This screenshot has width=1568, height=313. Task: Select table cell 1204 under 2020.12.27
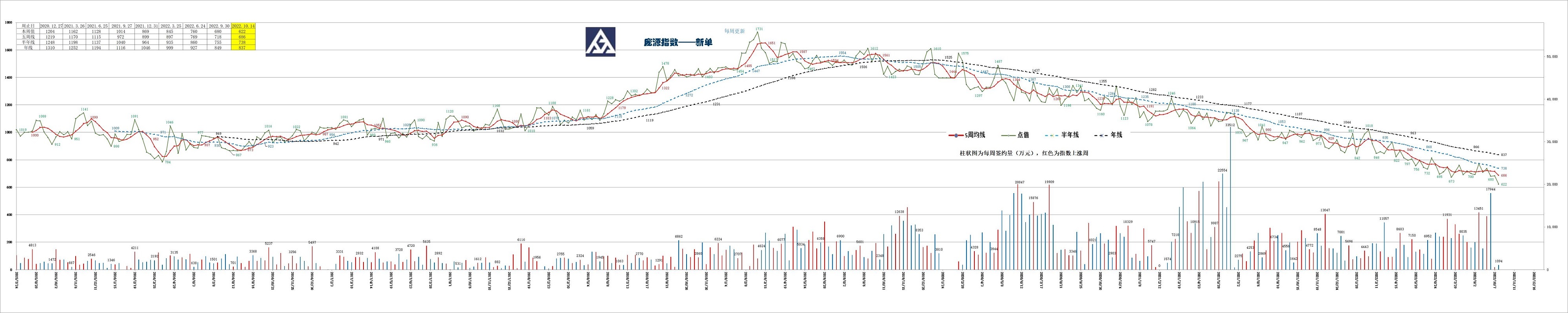(51, 31)
